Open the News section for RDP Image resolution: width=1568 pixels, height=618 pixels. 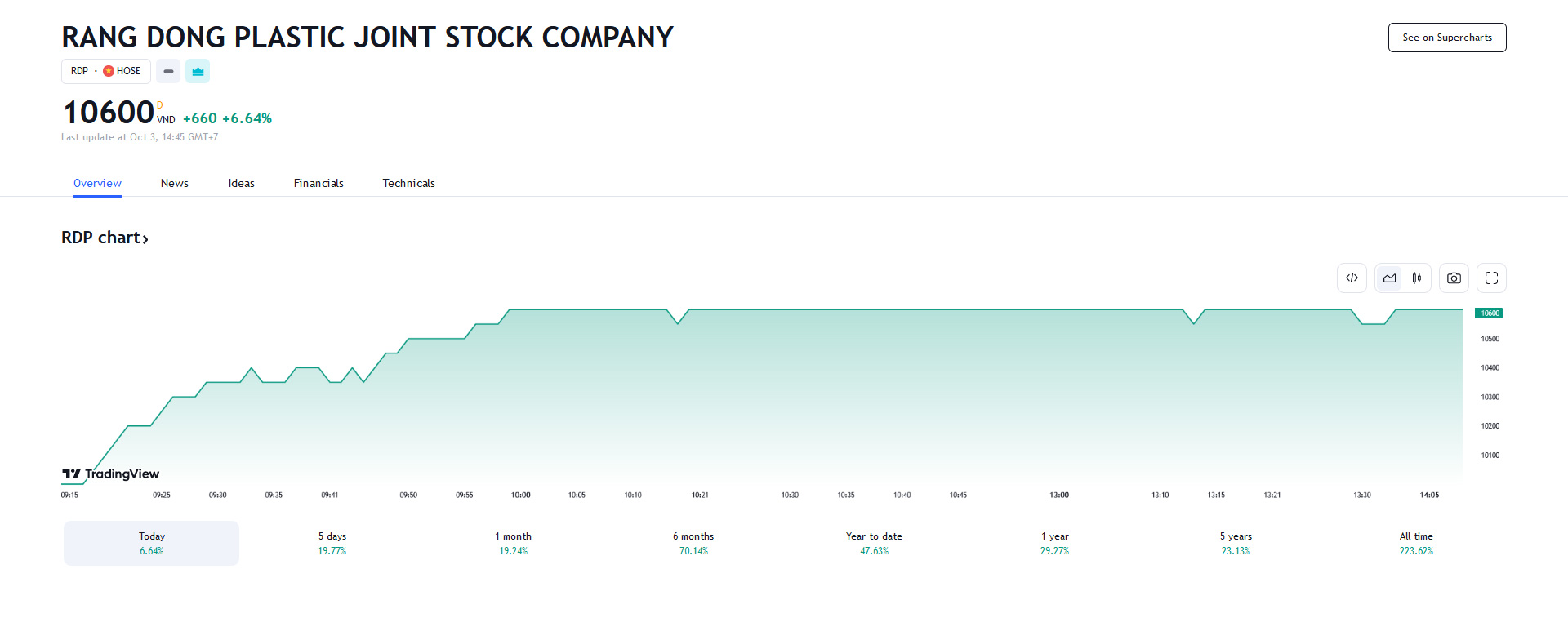coord(174,183)
